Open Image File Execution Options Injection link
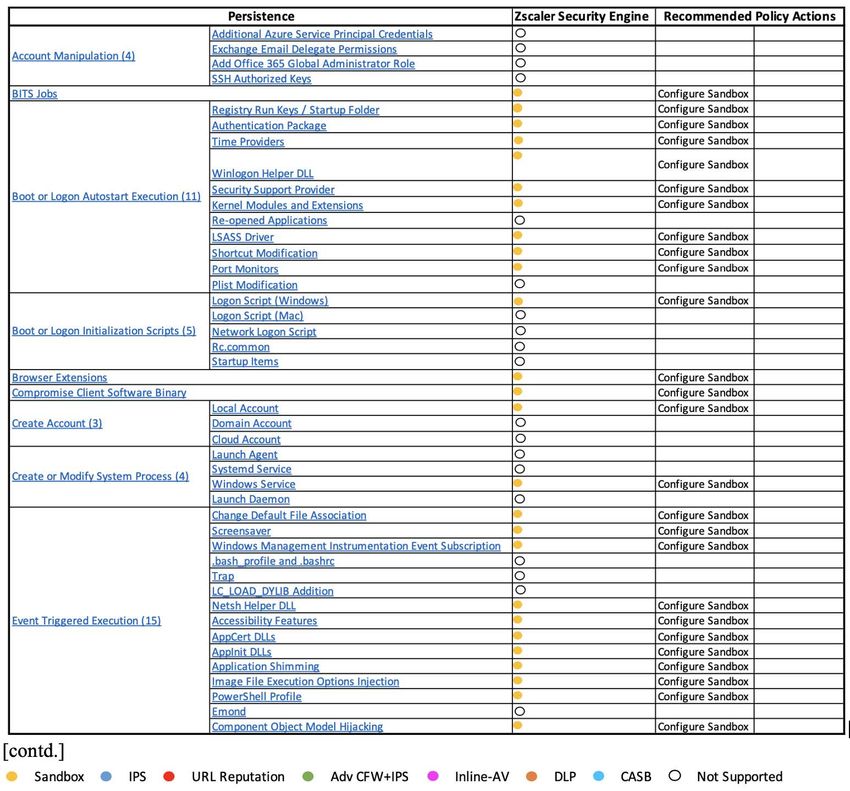Image resolution: width=850 pixels, height=791 pixels. point(305,682)
